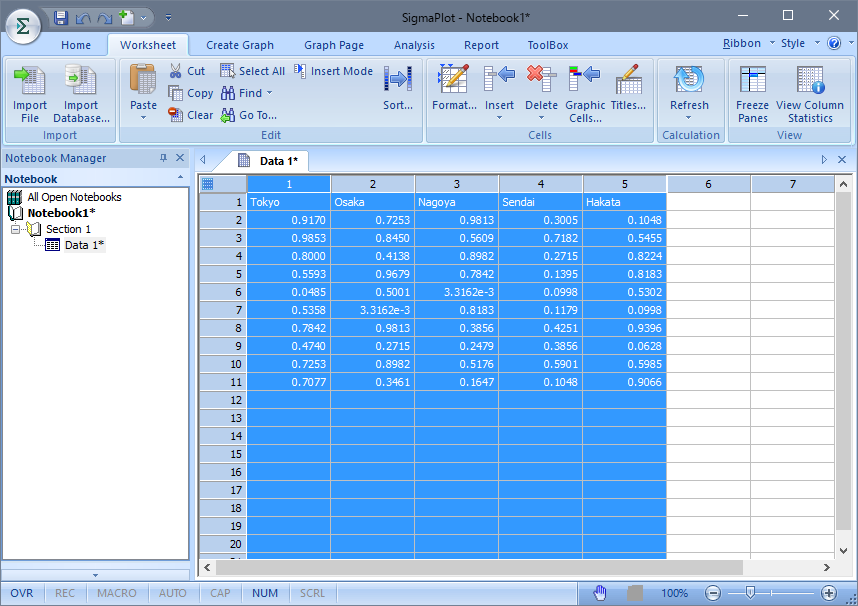Image resolution: width=858 pixels, height=606 pixels.
Task: Select the Tokyo column title cell
Action: click(x=288, y=202)
